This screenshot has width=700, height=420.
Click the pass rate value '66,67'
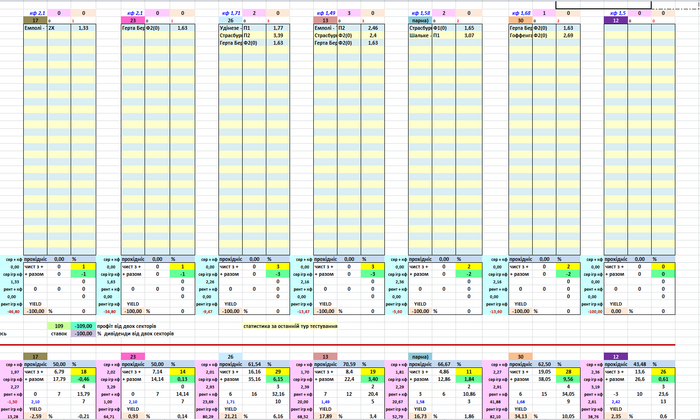pyautogui.click(x=444, y=364)
